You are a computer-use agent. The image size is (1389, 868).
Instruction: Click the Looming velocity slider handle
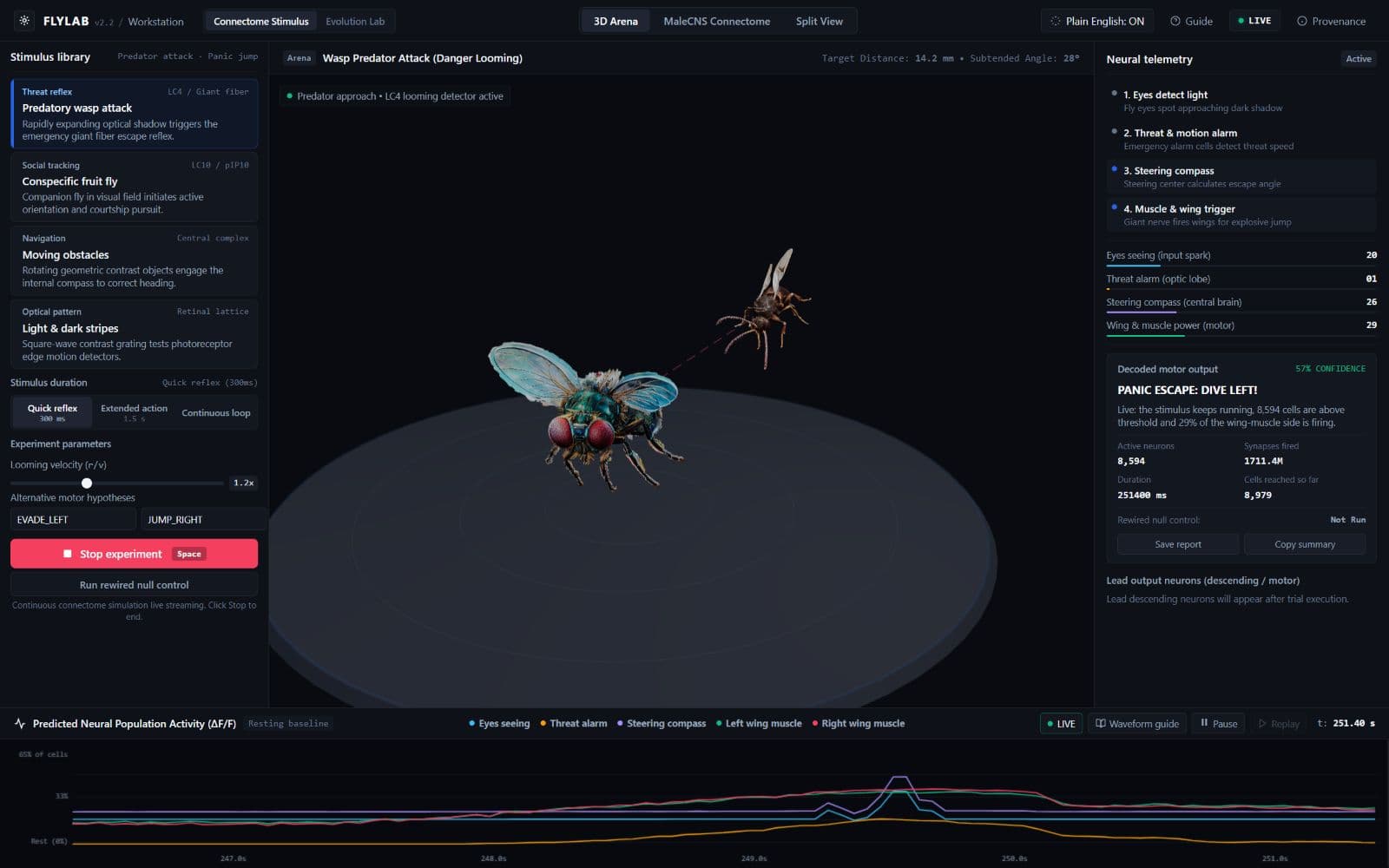click(87, 483)
